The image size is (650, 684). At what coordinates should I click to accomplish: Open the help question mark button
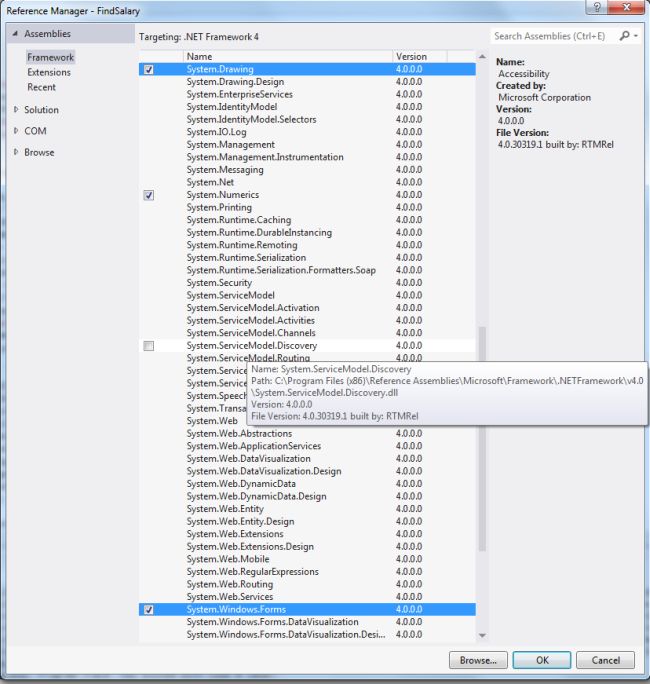[x=597, y=7]
